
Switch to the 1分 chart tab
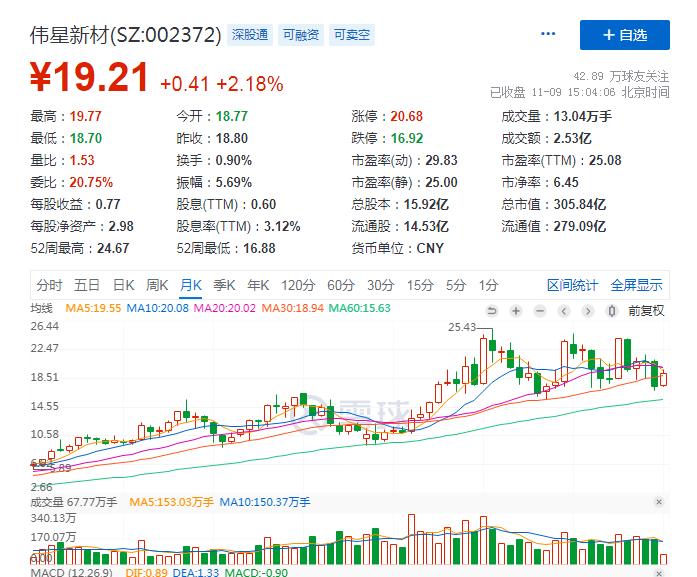[x=488, y=285]
